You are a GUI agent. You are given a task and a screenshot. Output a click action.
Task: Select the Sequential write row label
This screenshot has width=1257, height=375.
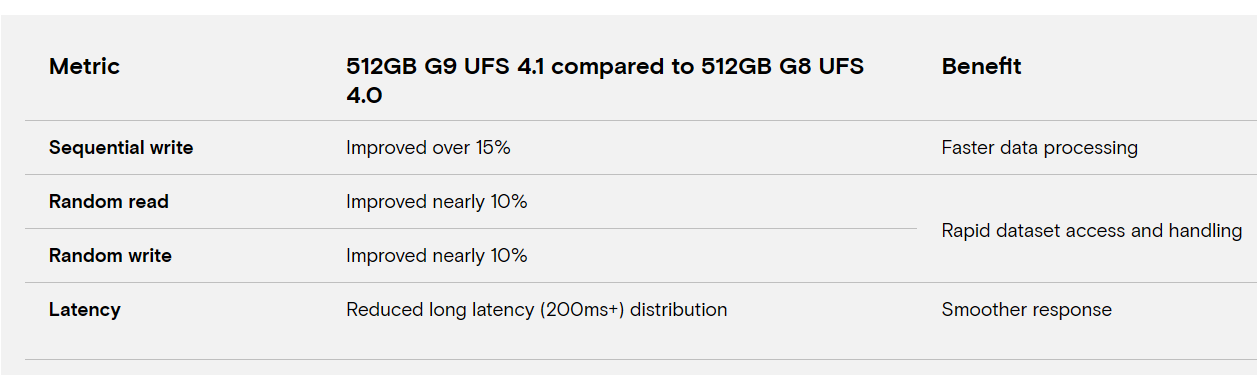click(x=121, y=148)
